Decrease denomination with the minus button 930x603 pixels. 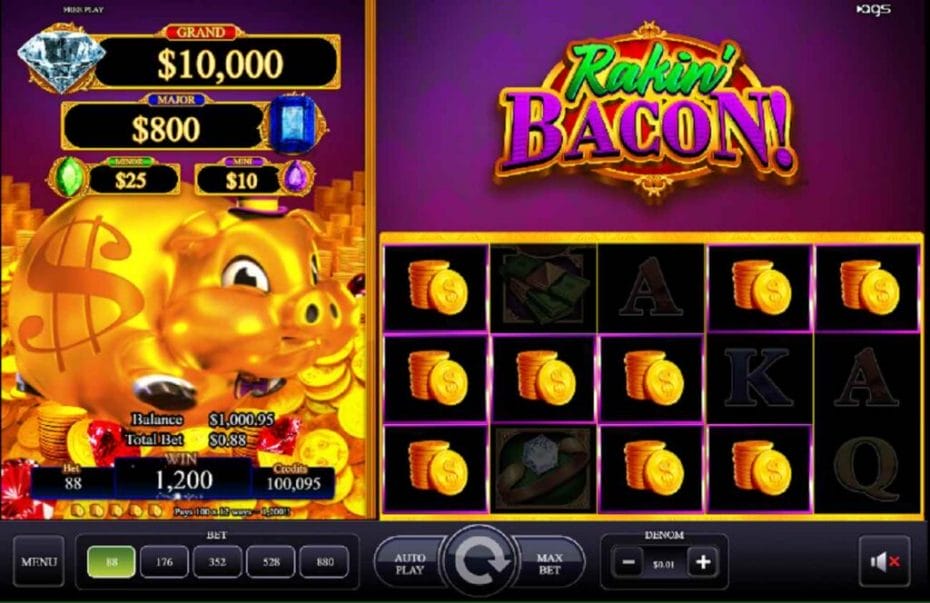pos(629,562)
